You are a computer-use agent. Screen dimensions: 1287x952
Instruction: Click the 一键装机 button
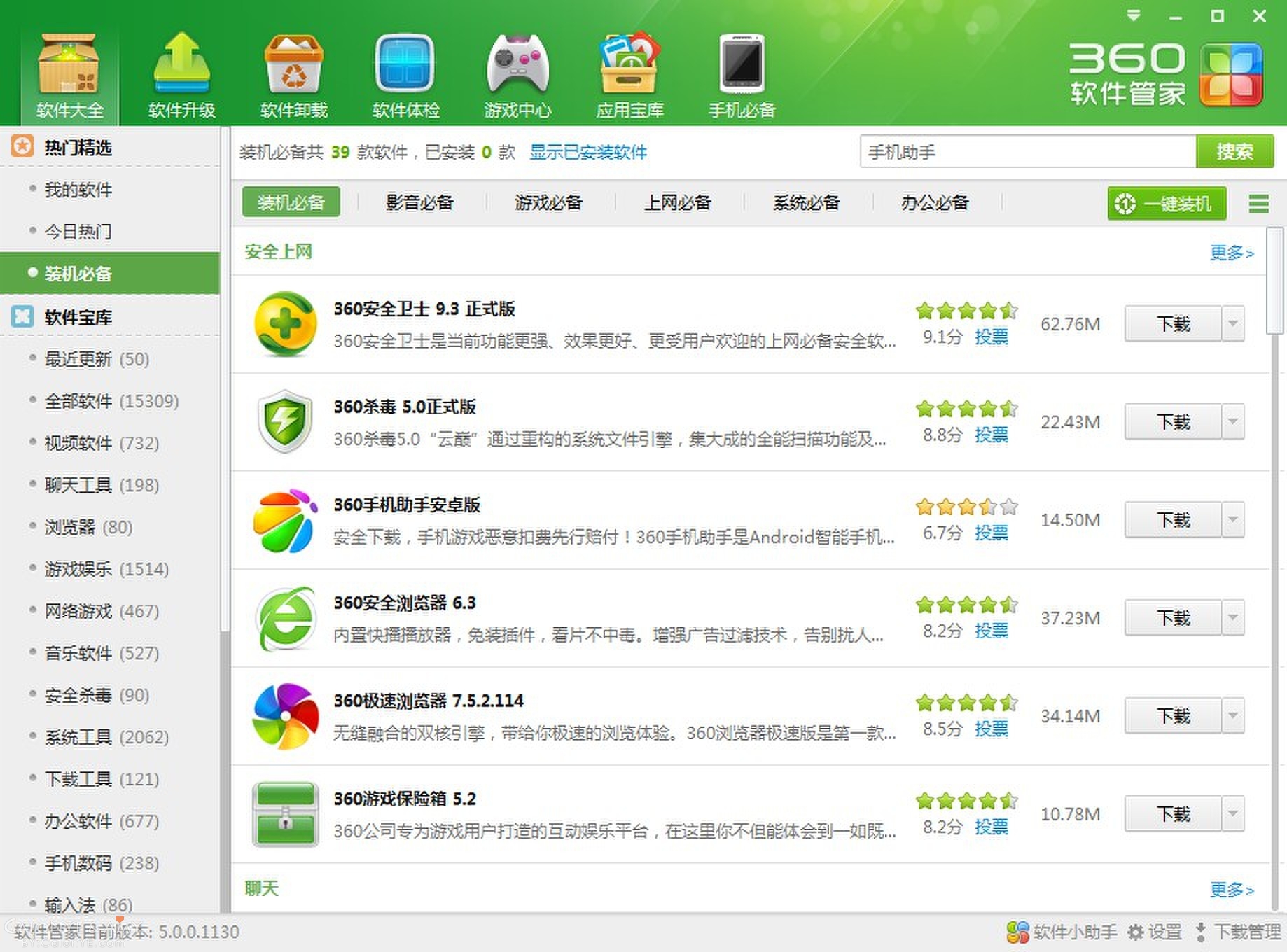coord(1167,204)
